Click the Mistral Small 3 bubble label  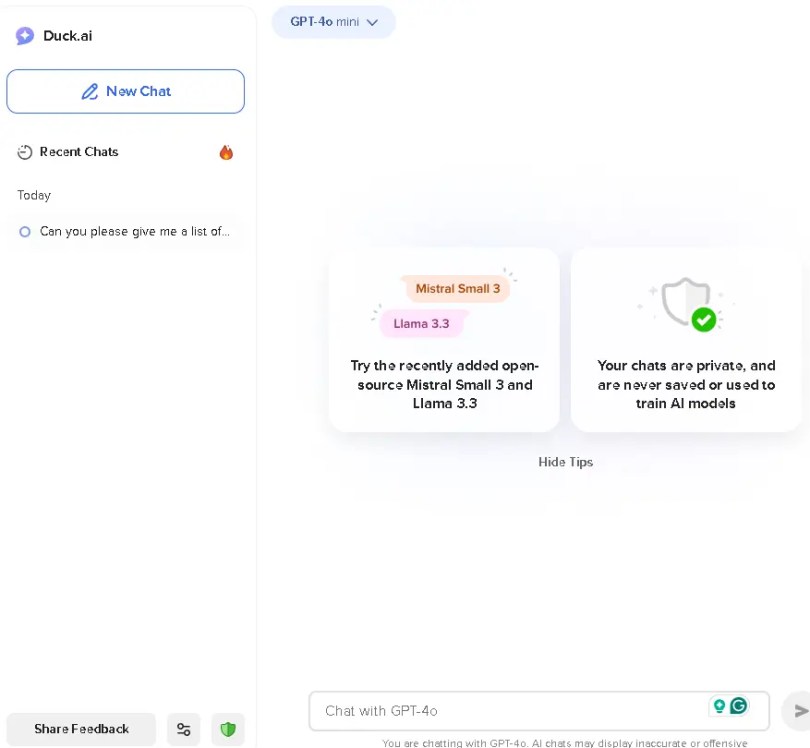pos(458,289)
